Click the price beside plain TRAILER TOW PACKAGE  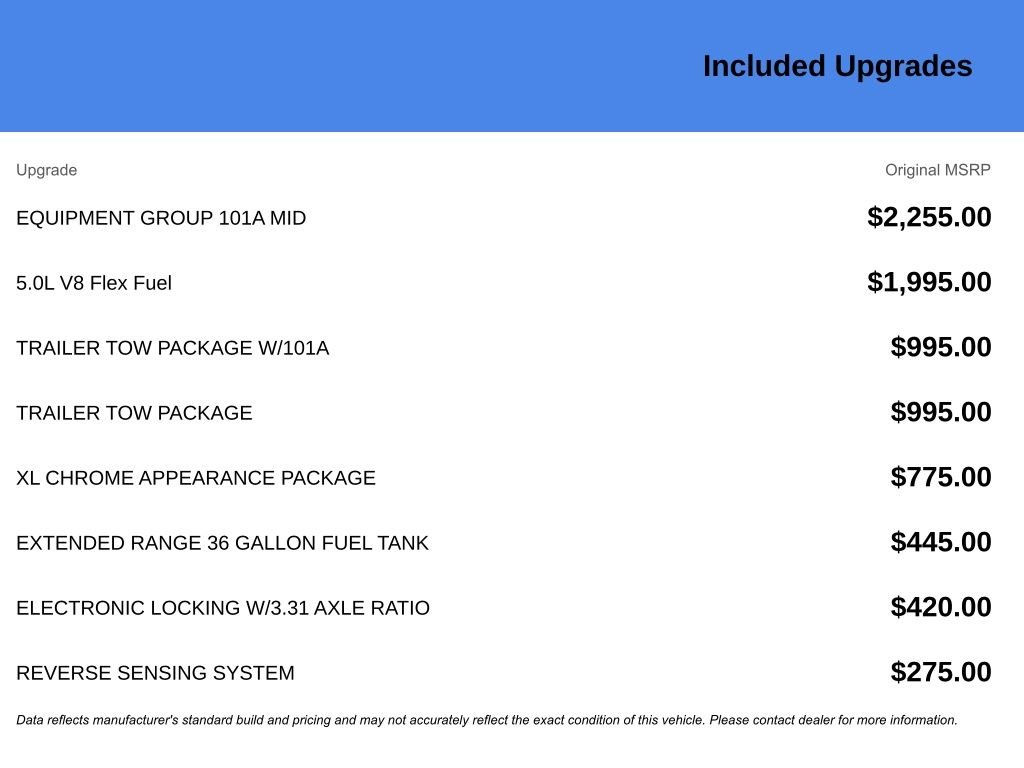tap(941, 412)
